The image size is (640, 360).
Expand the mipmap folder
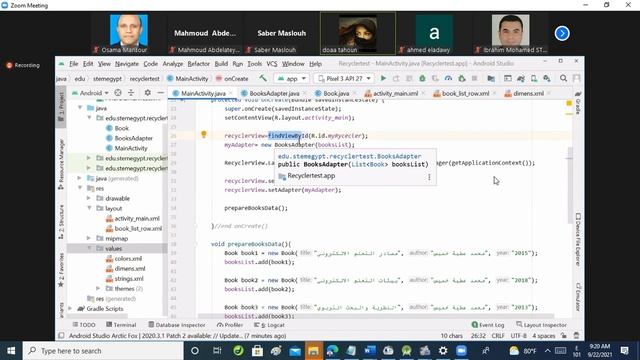coord(89,238)
